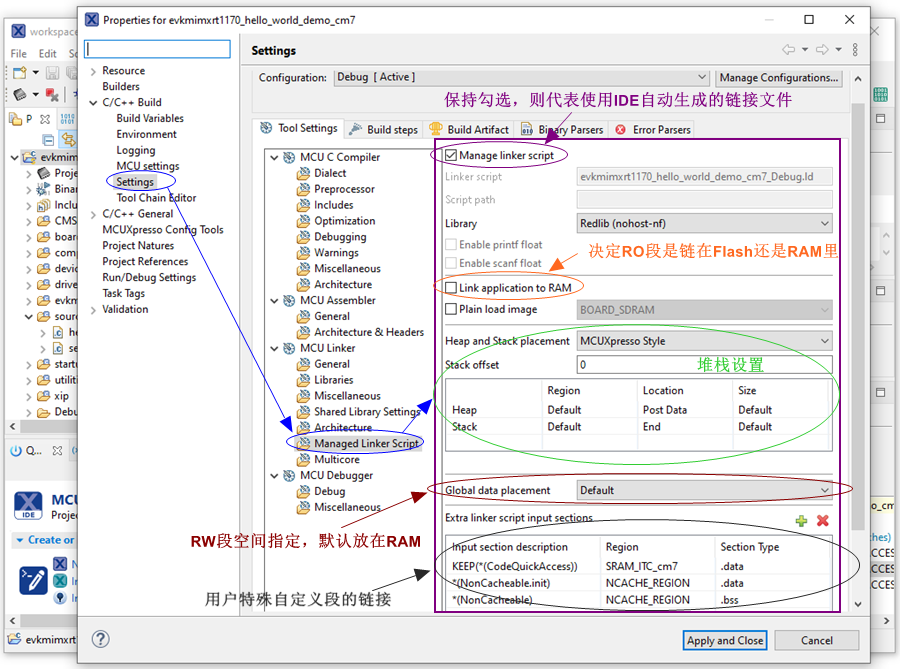900x669 pixels.
Task: Click the Cancel button
Action: pyautogui.click(x=817, y=640)
